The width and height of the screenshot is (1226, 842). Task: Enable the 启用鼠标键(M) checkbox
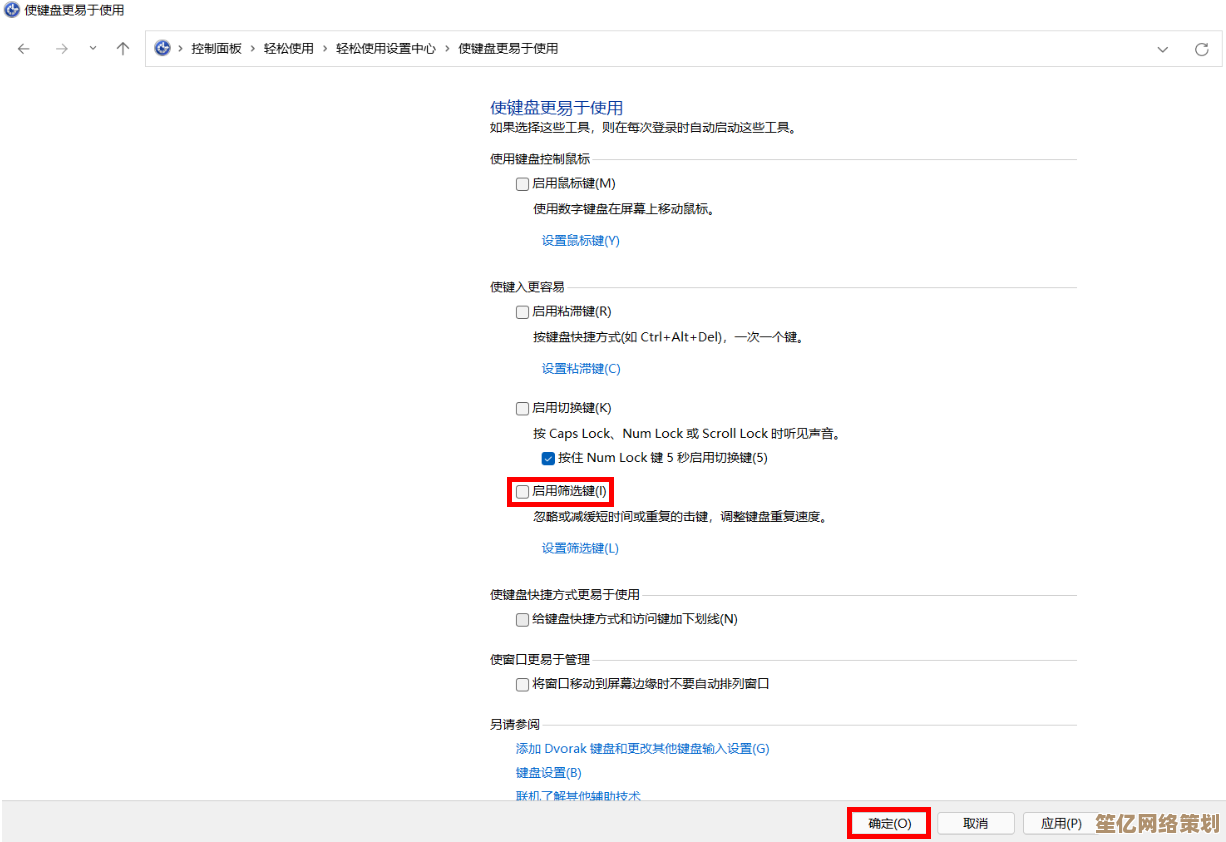522,184
